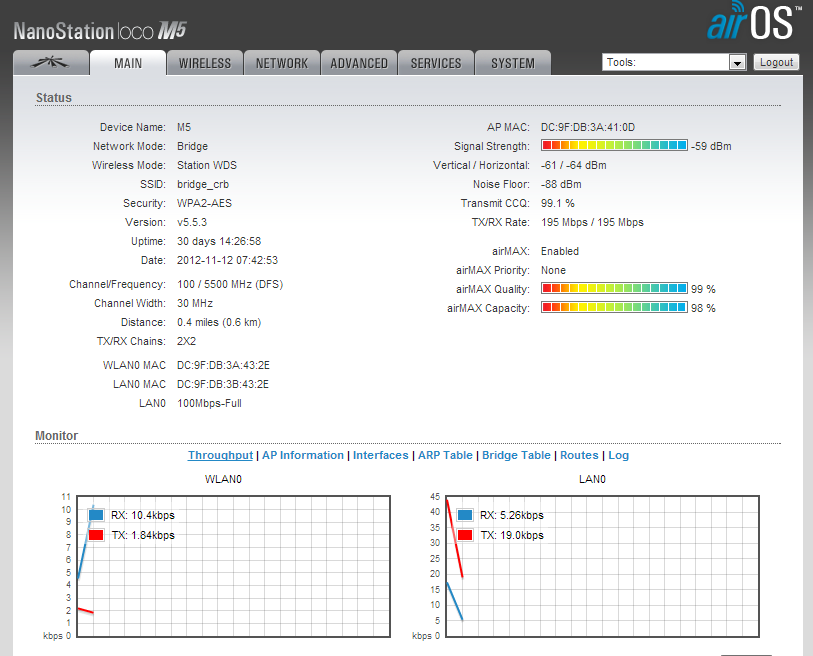Click the blue RX legend square in WLAN0
Viewport: 813px width, 656px height.
click(96, 516)
